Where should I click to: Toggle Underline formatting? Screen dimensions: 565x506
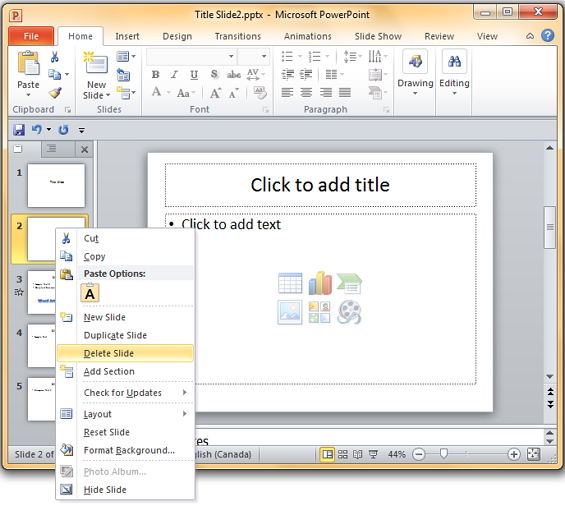[x=194, y=75]
